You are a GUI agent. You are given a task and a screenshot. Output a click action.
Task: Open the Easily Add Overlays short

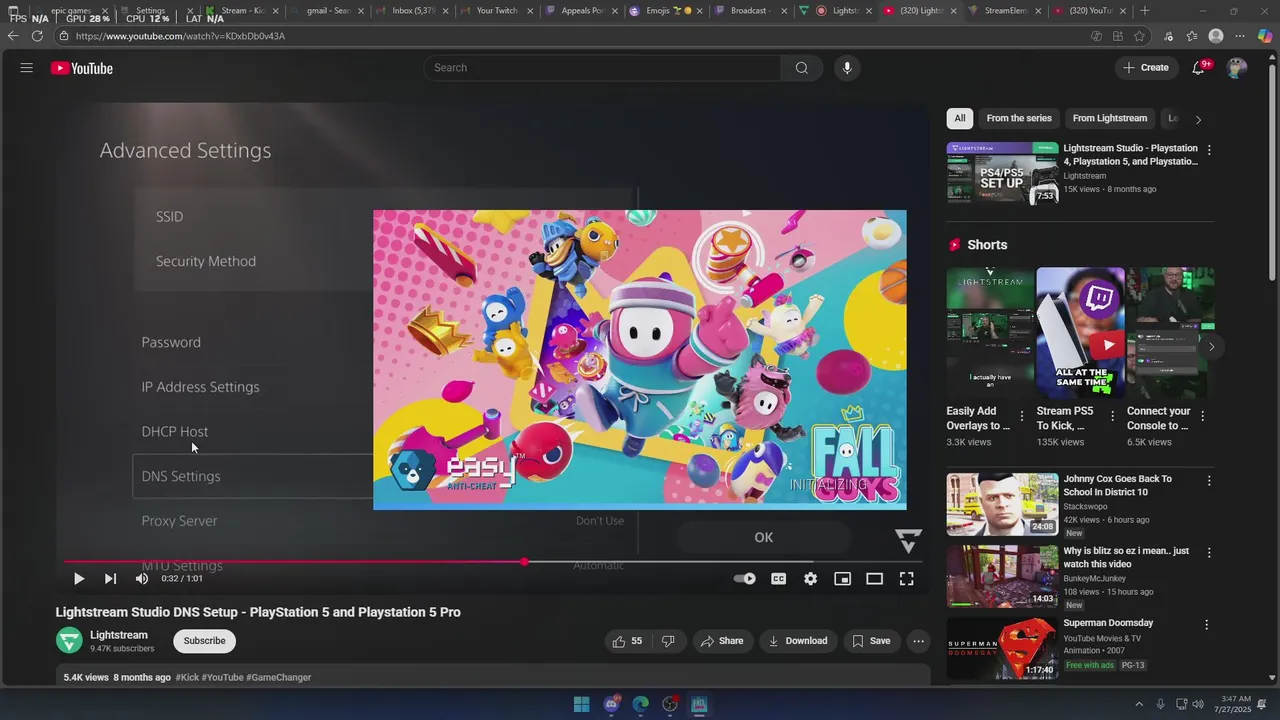[990, 333]
